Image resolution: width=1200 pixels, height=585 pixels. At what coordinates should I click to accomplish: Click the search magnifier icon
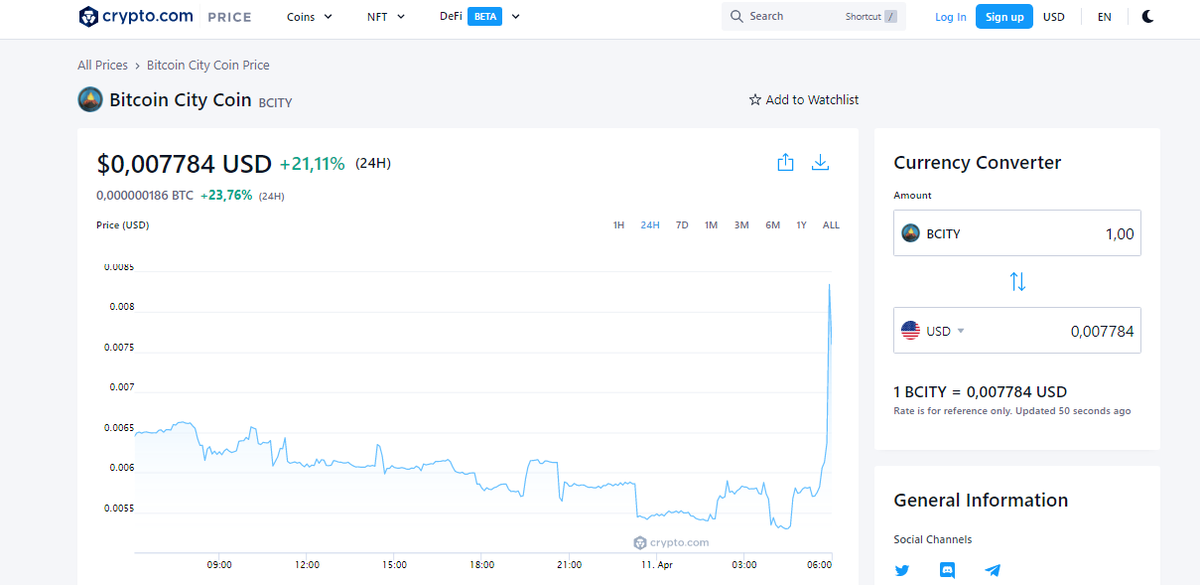[x=737, y=16]
